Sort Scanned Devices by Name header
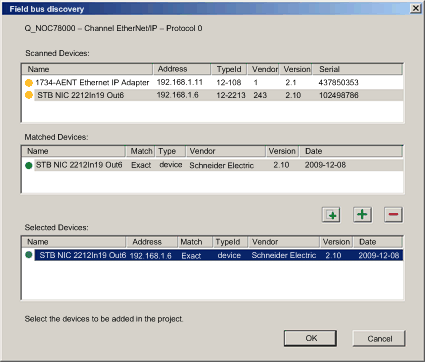Viewport: 426px width, 363px height. 87,69
